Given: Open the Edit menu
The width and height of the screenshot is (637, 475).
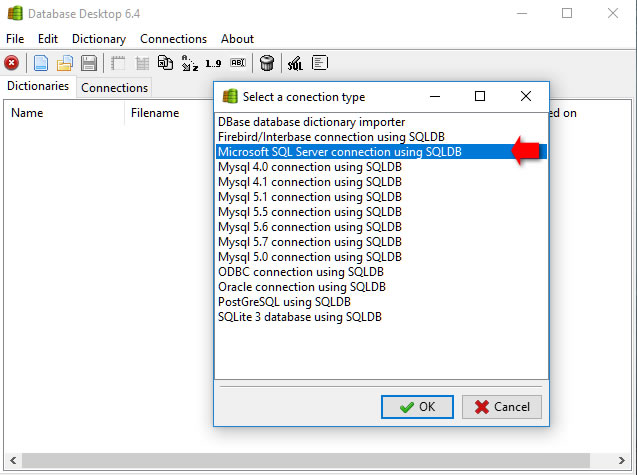Looking at the screenshot, I should (48, 39).
